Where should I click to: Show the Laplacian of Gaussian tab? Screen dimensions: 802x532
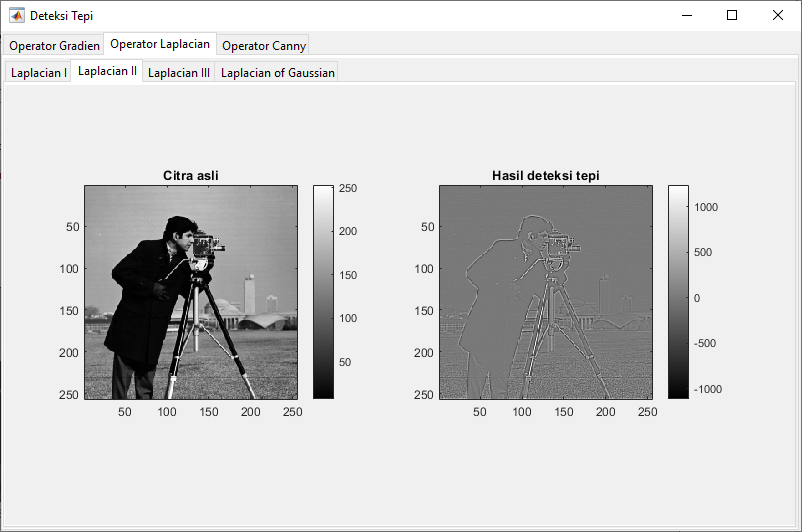[277, 73]
